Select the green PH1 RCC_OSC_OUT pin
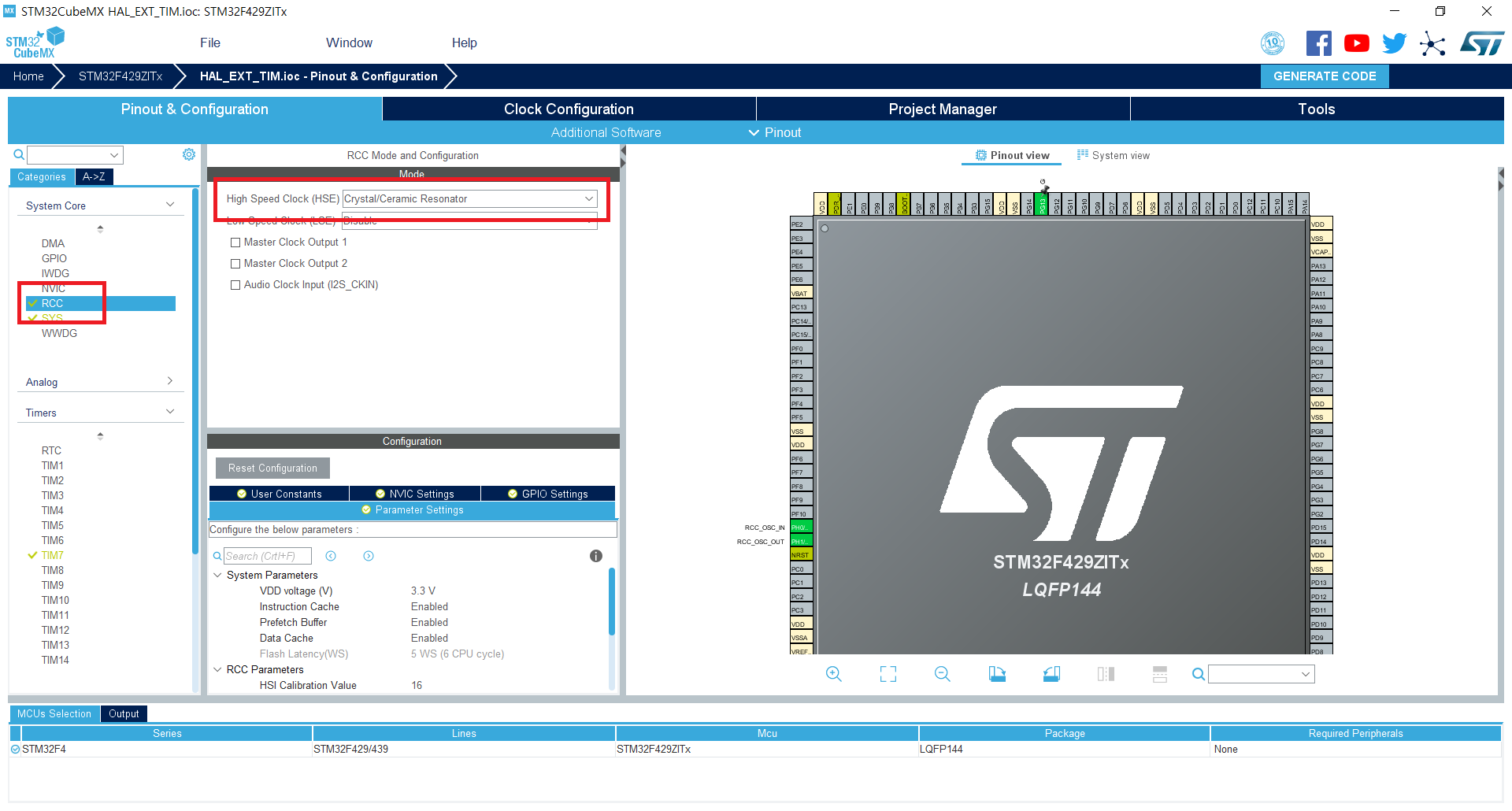 (x=800, y=542)
